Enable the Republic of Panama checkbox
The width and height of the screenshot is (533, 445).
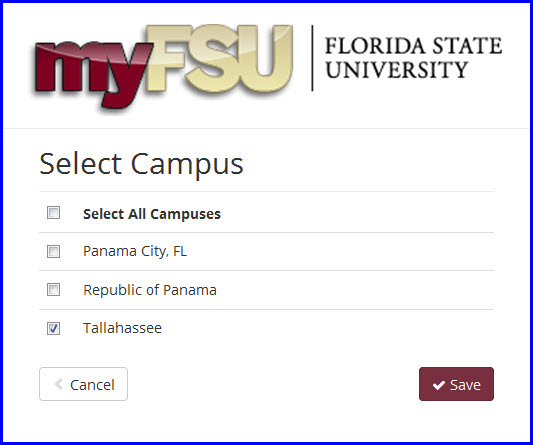pyautogui.click(x=53, y=290)
